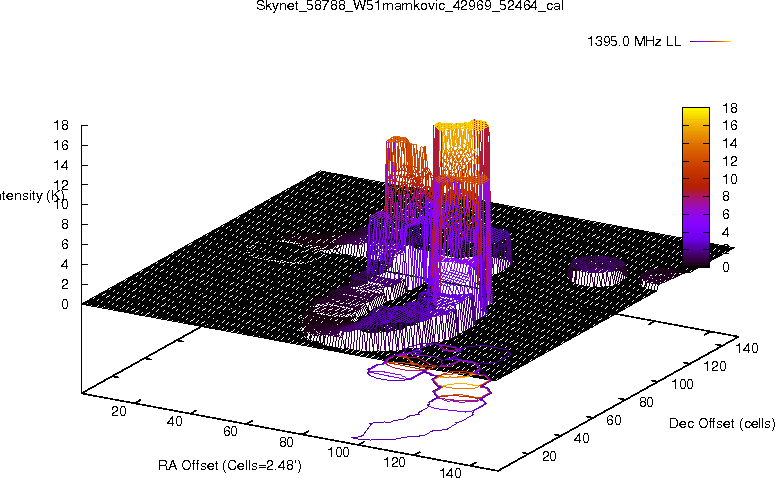775x478 pixels.
Task: Click tick 140 on the RA Offset axis
Action: (450, 472)
